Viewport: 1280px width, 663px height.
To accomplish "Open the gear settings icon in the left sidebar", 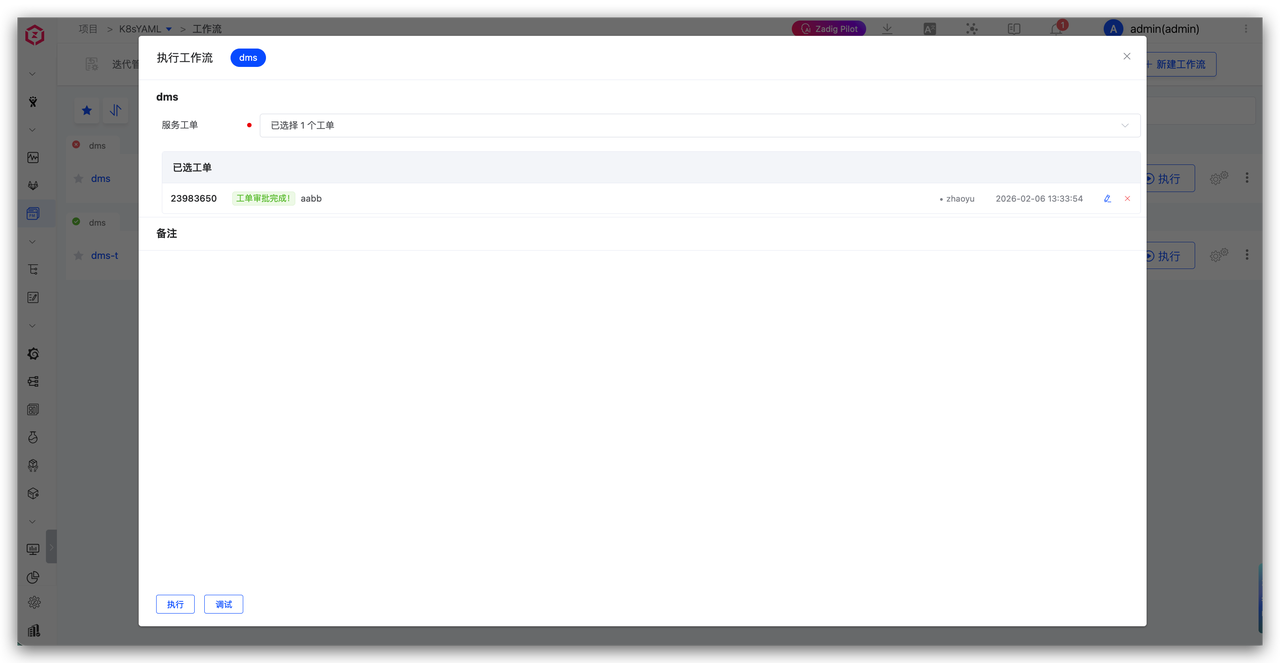I will [34, 602].
